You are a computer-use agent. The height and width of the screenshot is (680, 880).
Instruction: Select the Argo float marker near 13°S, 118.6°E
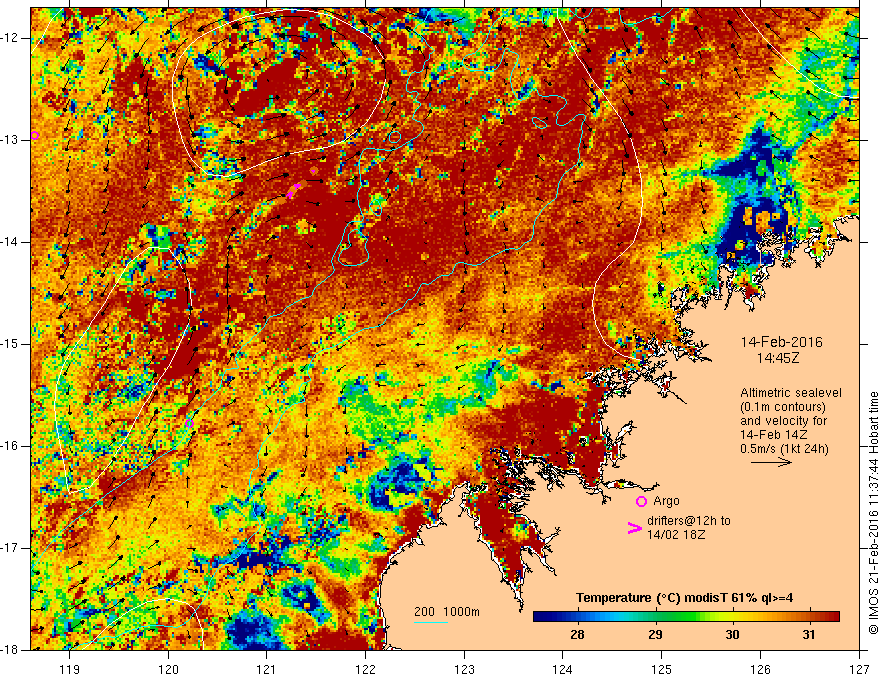pyautogui.click(x=35, y=135)
